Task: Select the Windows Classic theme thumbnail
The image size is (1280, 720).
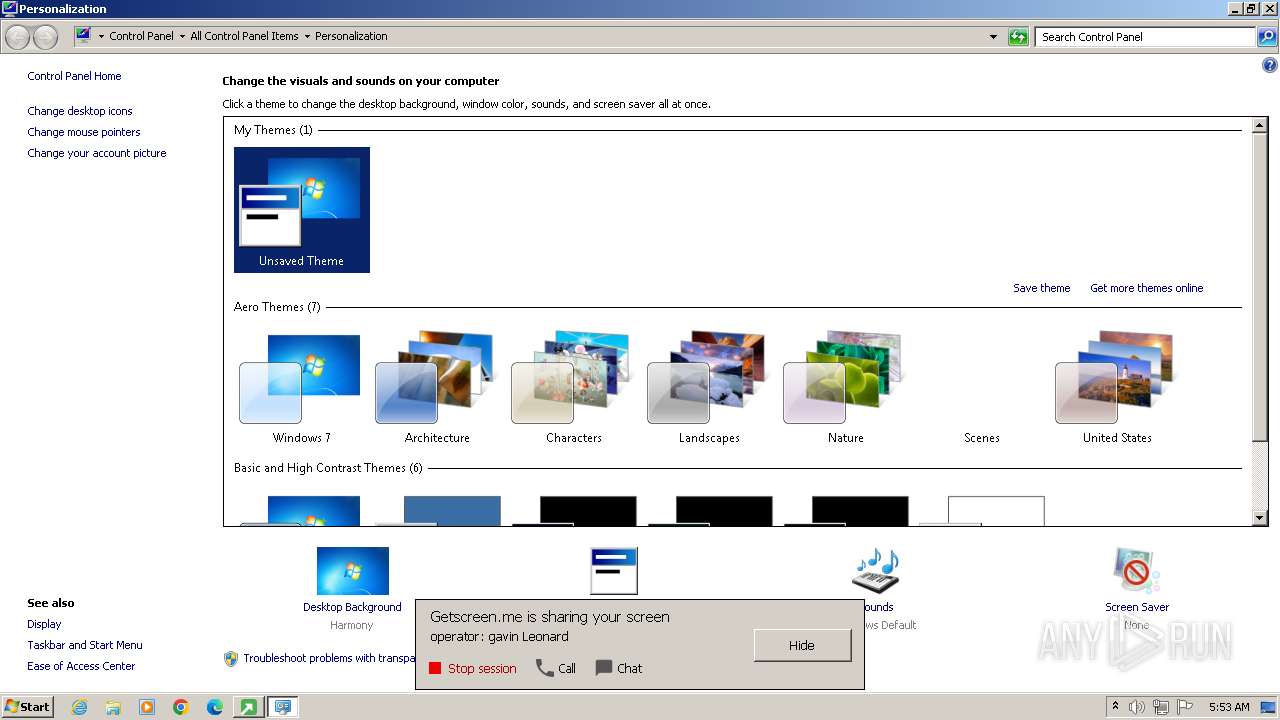Action: click(437, 510)
